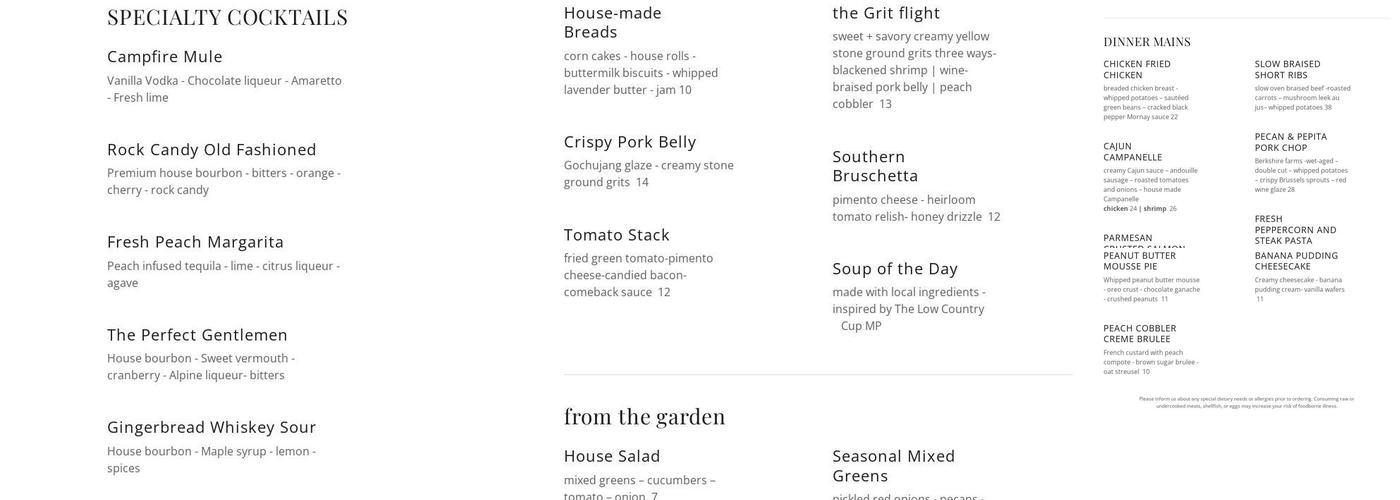Click Banana Pudding Cheesecake dessert title
Viewport: 1400px width, 500px height.
[x=1296, y=260]
